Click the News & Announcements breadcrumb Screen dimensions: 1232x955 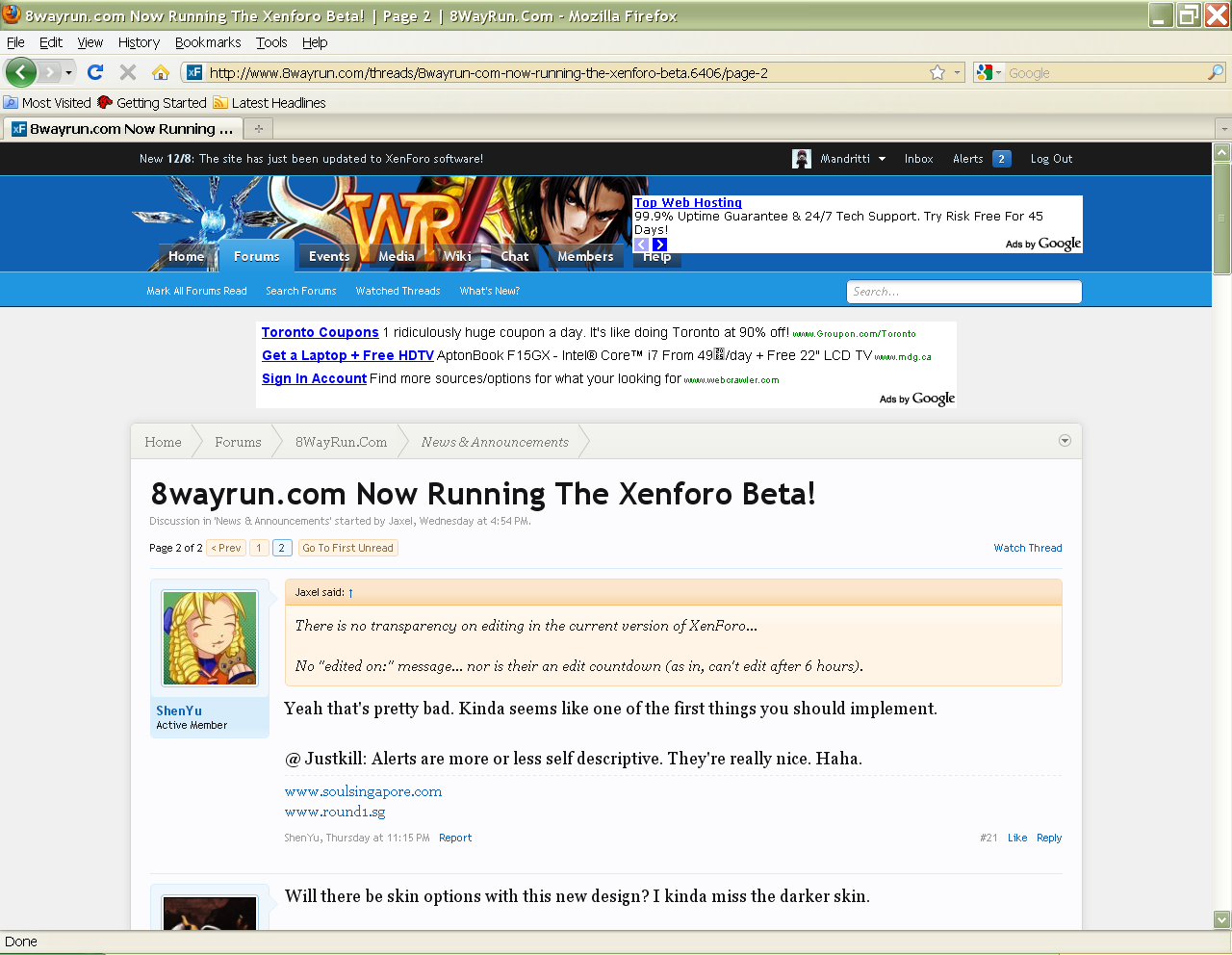(x=495, y=442)
